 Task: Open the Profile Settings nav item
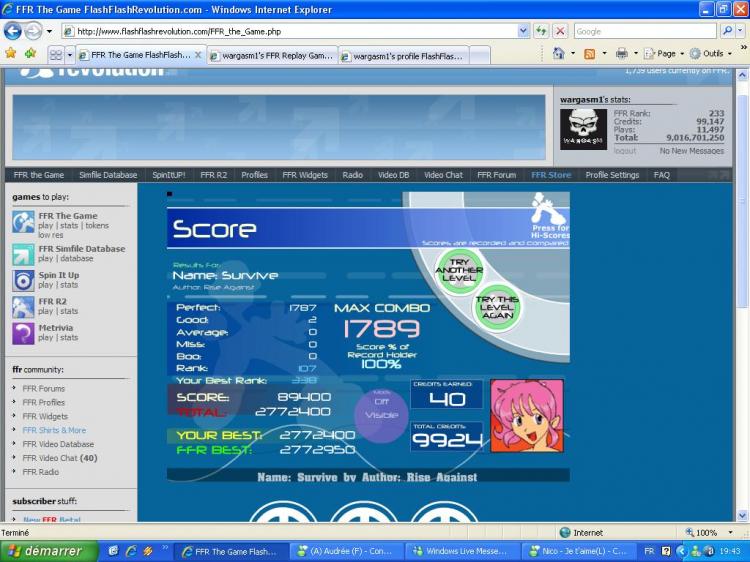click(x=612, y=175)
